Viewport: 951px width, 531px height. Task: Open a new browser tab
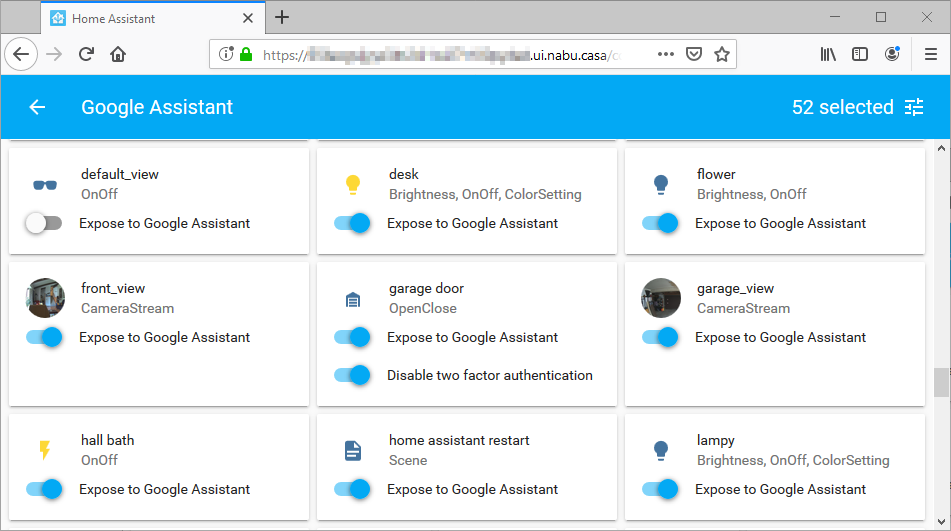[x=282, y=18]
